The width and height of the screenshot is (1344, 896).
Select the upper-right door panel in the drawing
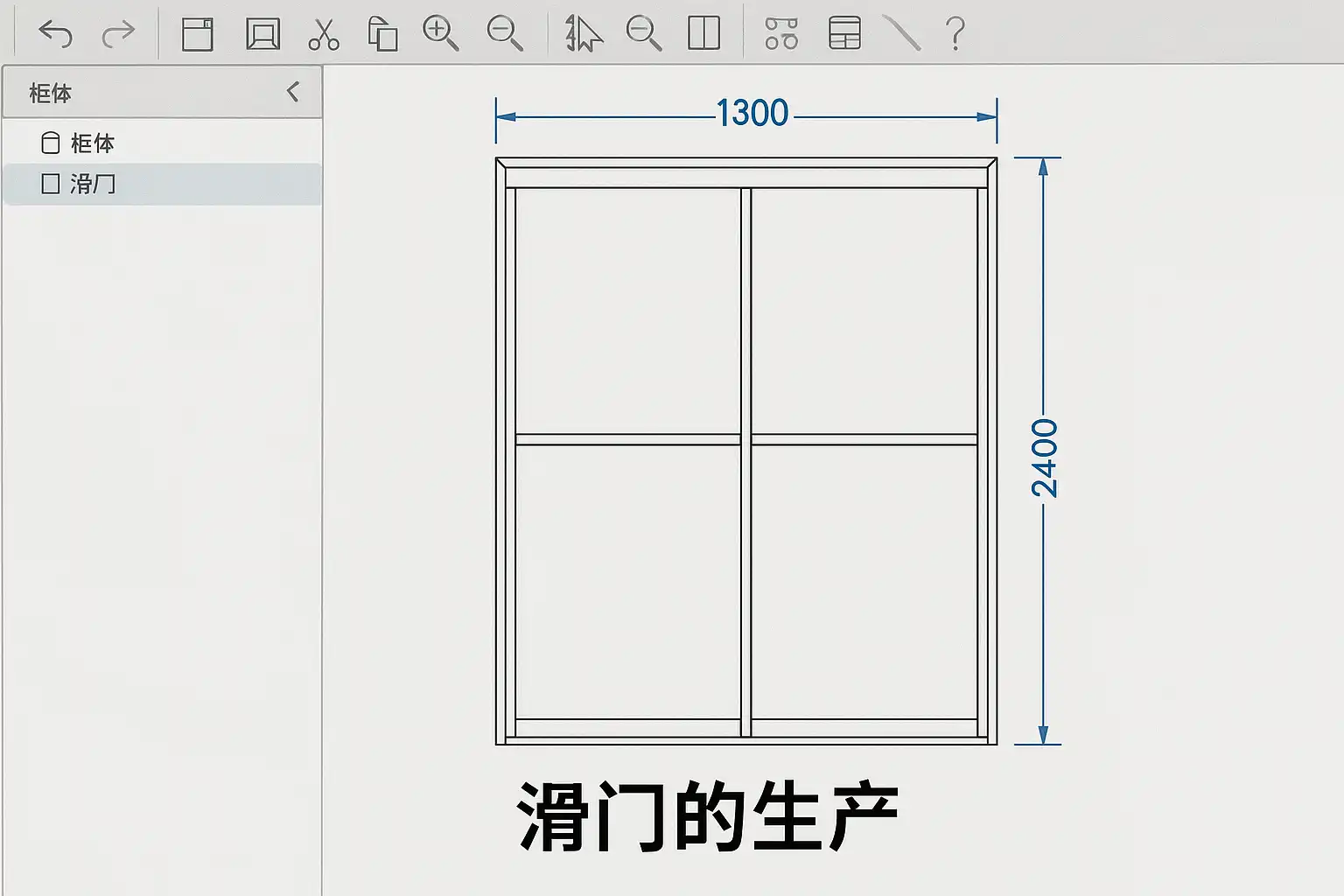pyautogui.click(x=864, y=311)
